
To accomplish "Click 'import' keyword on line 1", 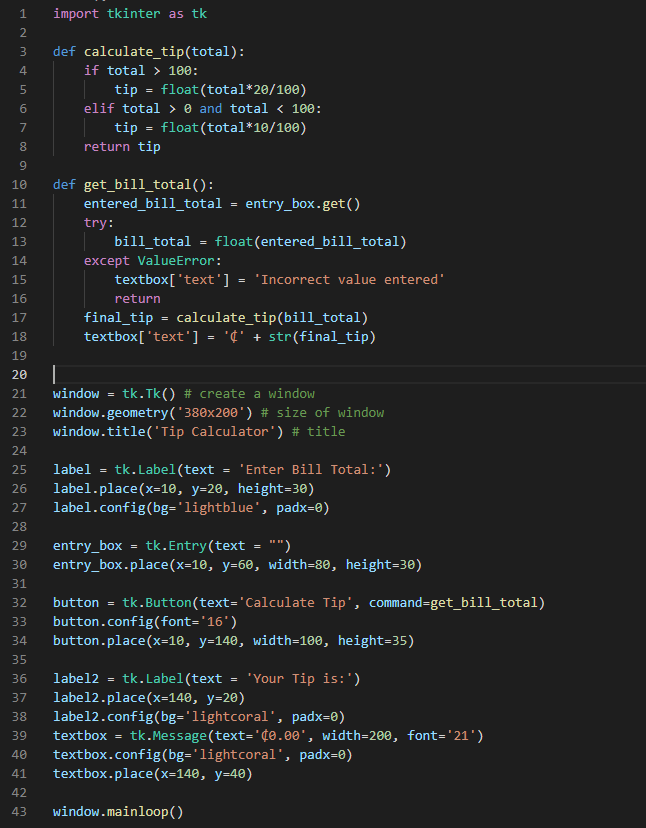I will (x=76, y=14).
